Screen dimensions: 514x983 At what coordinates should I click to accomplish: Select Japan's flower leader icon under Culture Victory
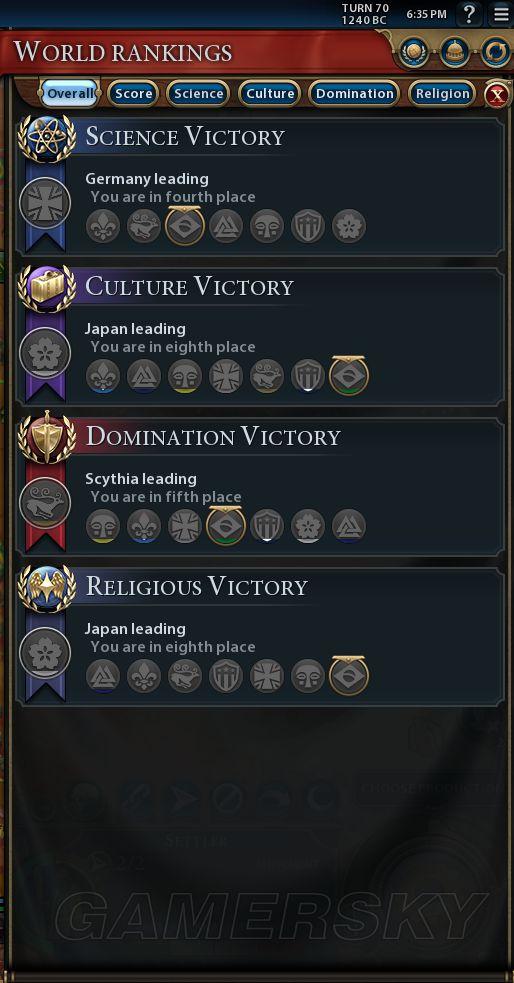tap(45, 353)
